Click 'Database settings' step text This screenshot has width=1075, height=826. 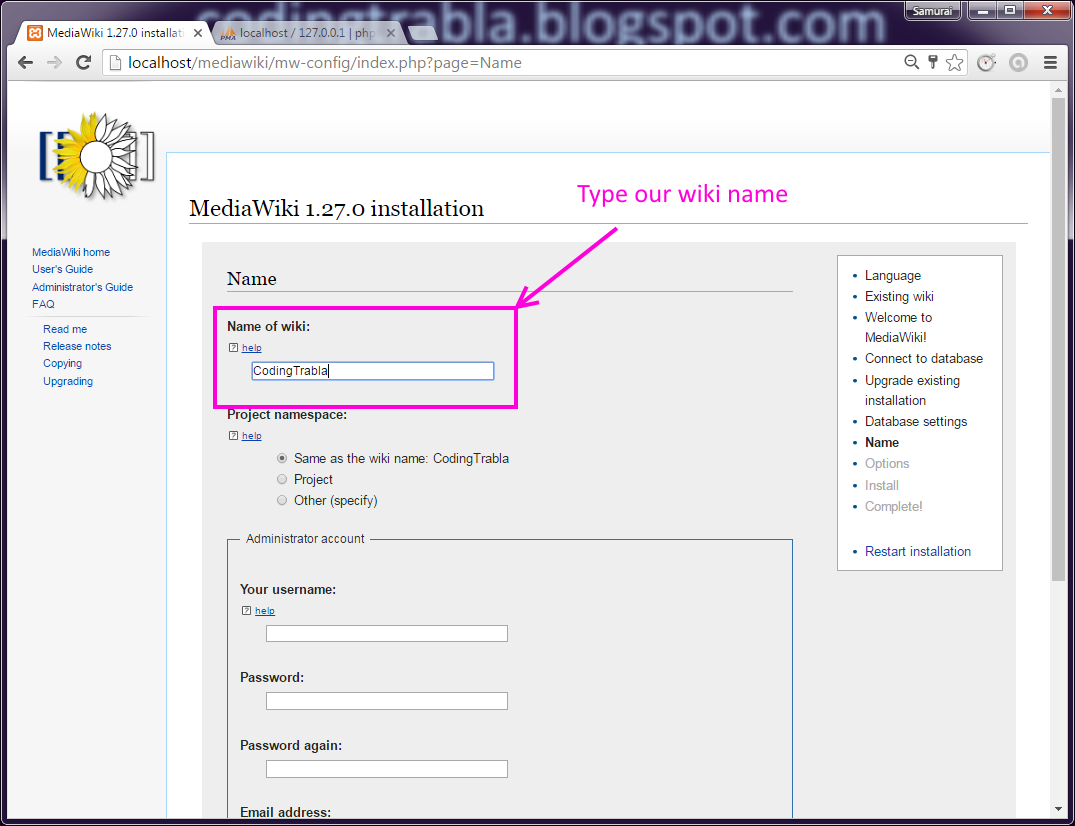(916, 422)
